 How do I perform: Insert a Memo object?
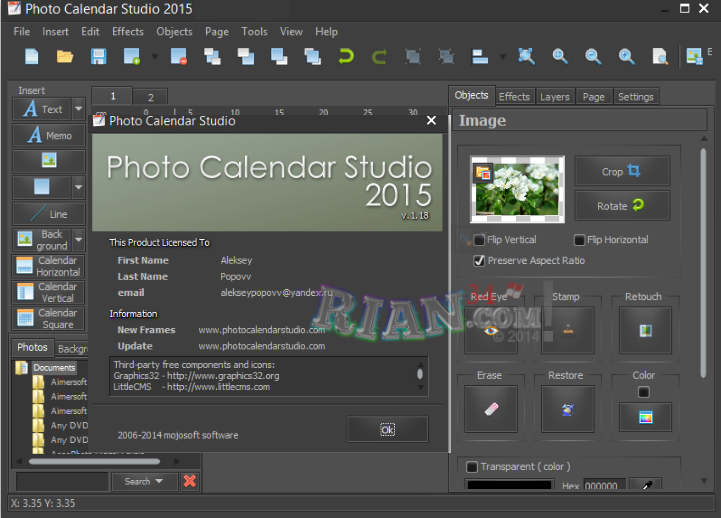(49, 135)
